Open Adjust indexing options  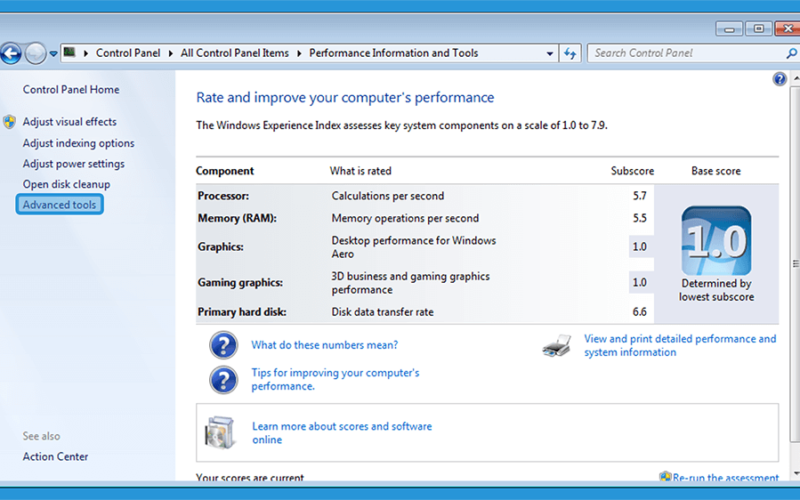click(x=79, y=143)
